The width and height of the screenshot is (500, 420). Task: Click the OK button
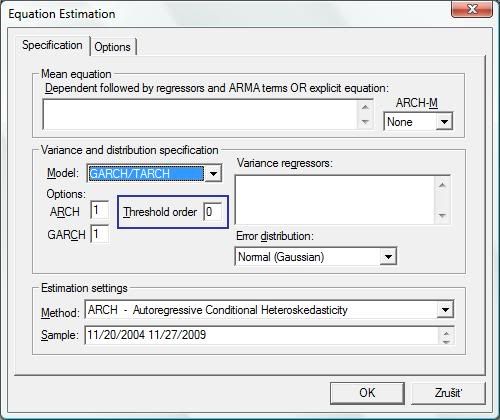tap(367, 393)
